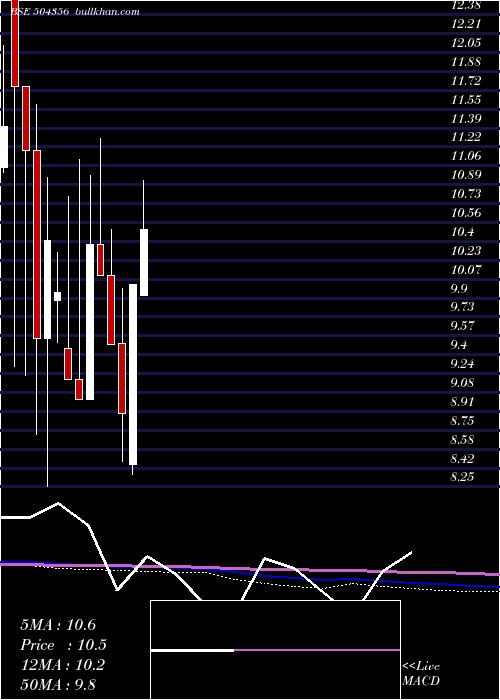The height and width of the screenshot is (700, 500).
Task: Click the 8.91 price axis label
Action: (462, 402)
